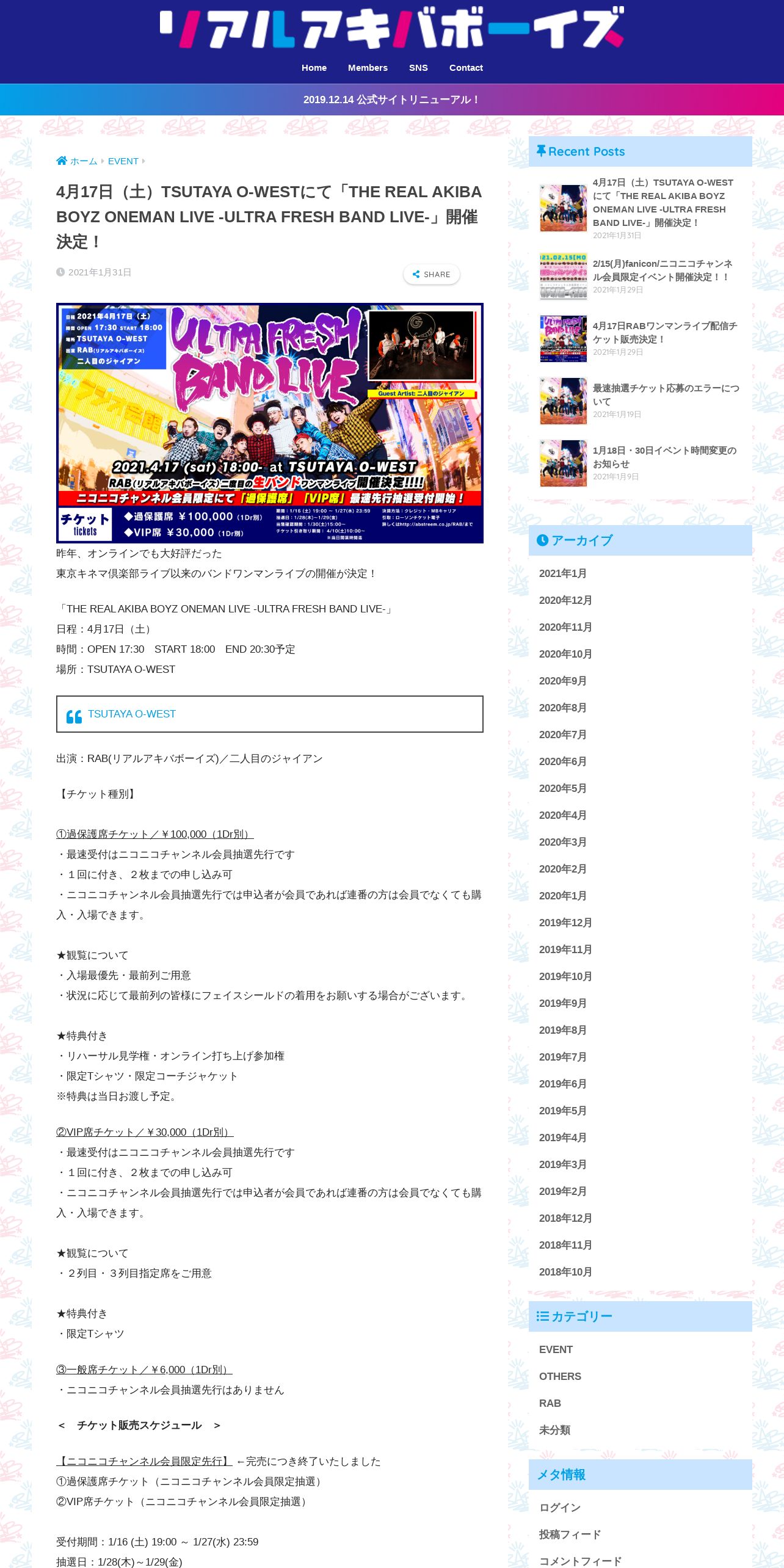Open the 2019年4月 archive
784x1568 pixels.
point(562,1138)
